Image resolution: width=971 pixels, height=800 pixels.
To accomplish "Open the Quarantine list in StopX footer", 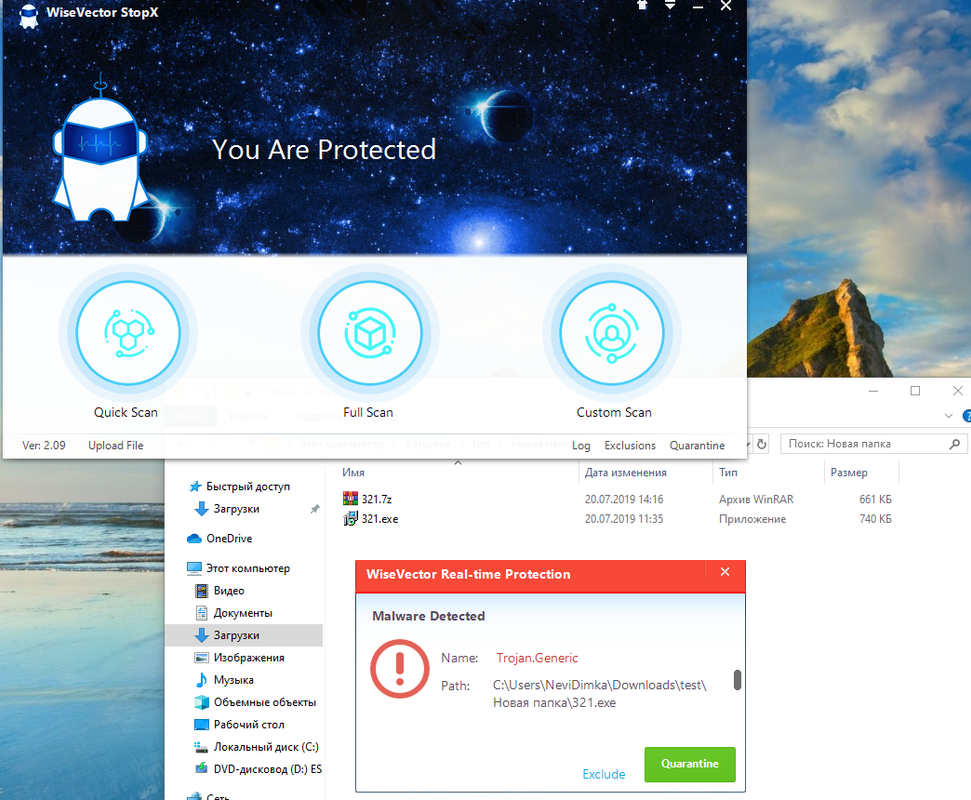I will tap(697, 445).
